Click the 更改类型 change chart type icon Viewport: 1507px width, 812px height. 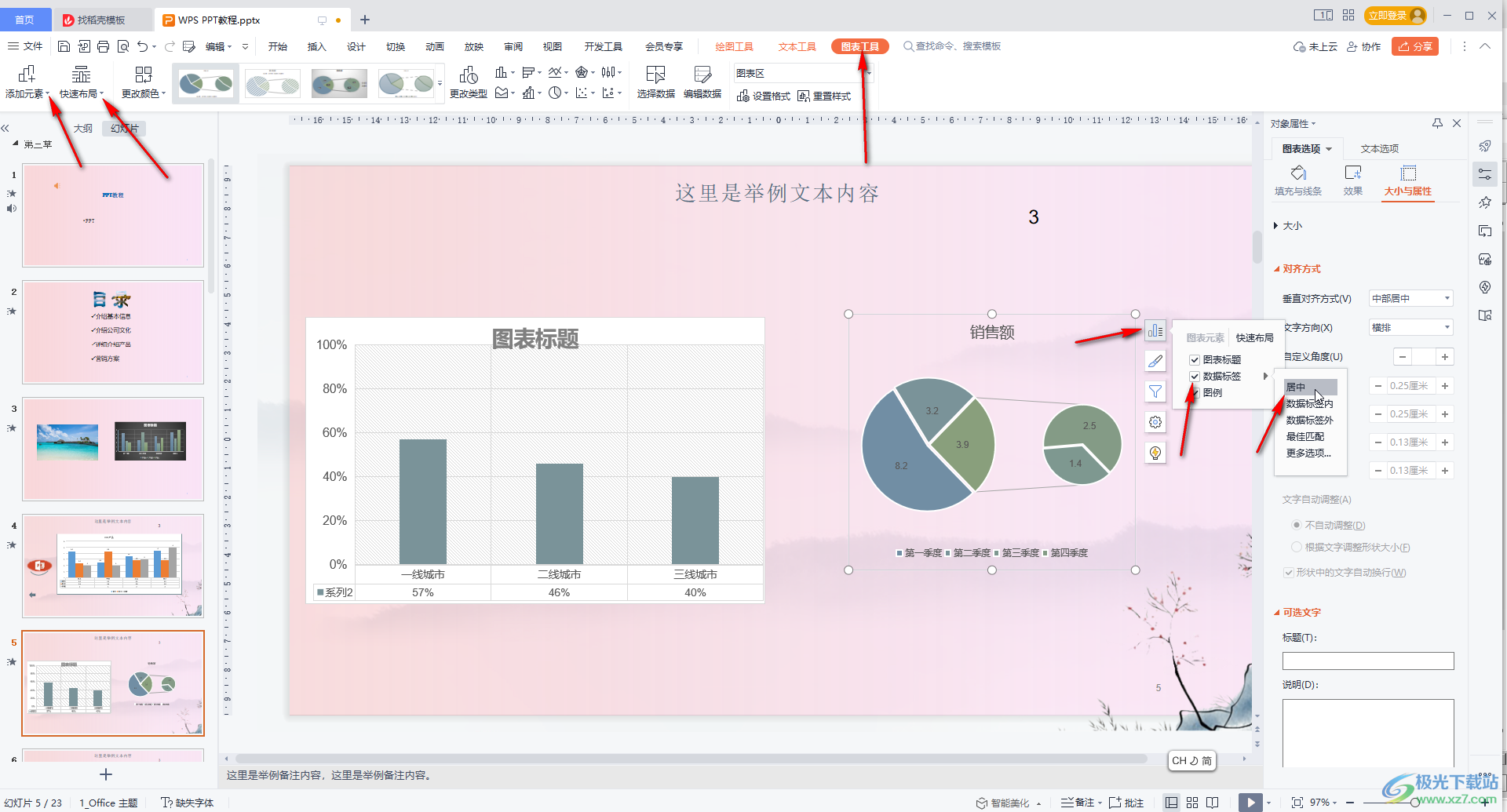click(x=469, y=75)
